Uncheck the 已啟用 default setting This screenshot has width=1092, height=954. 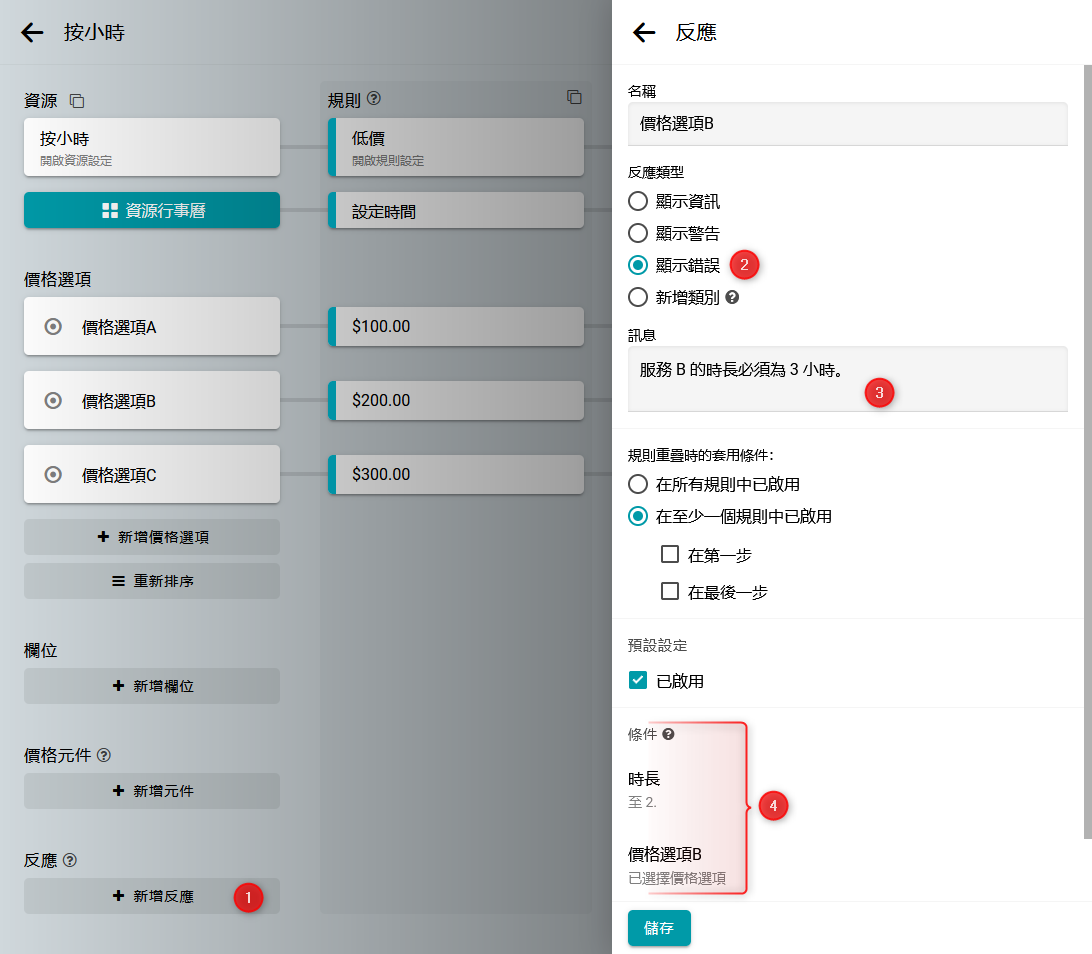[638, 681]
